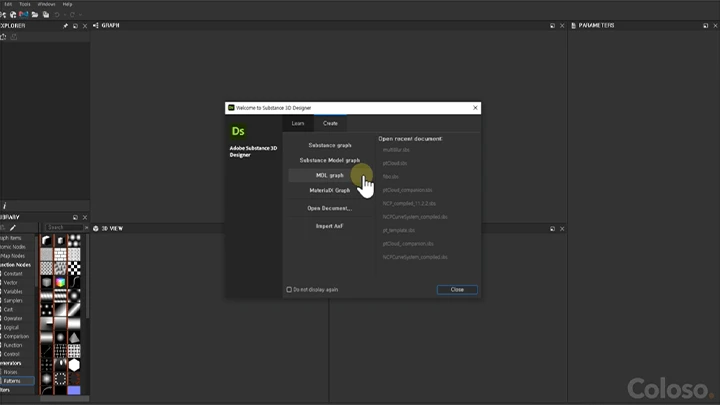This screenshot has height=405, width=720.
Task: Select Operator in the Library tree
Action: pos(13,319)
